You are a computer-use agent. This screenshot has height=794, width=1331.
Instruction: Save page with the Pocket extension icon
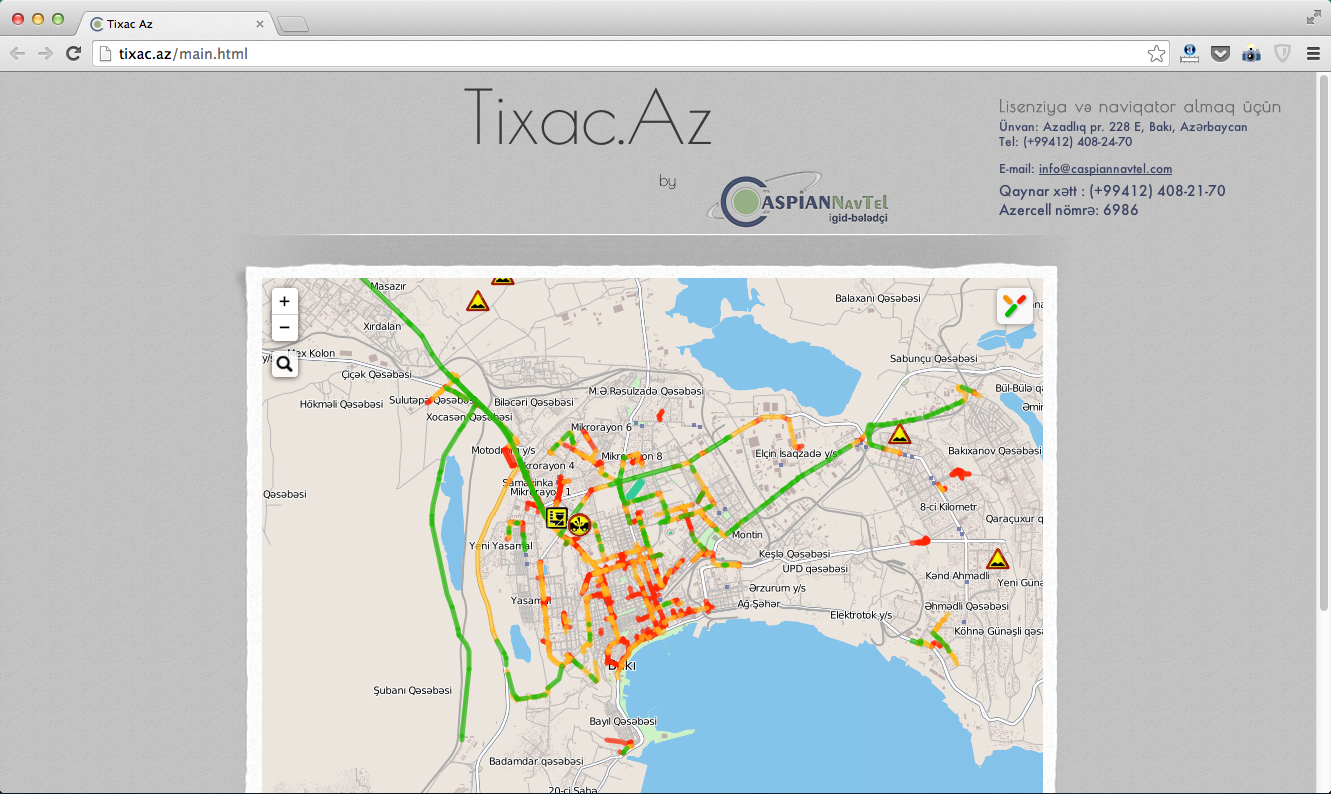(1220, 54)
